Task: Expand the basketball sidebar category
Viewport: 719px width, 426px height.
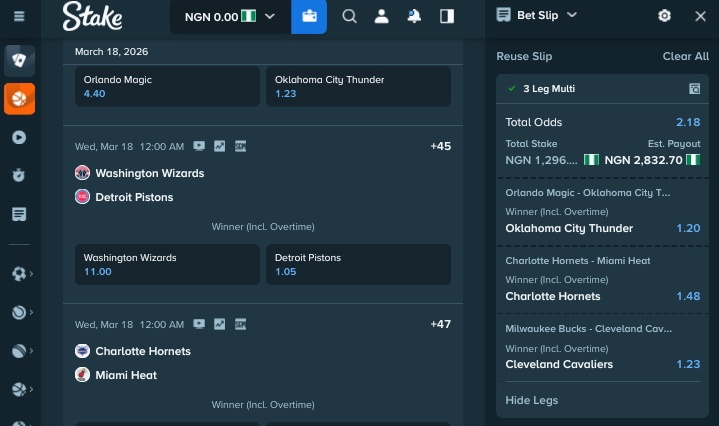Action: [x=22, y=389]
